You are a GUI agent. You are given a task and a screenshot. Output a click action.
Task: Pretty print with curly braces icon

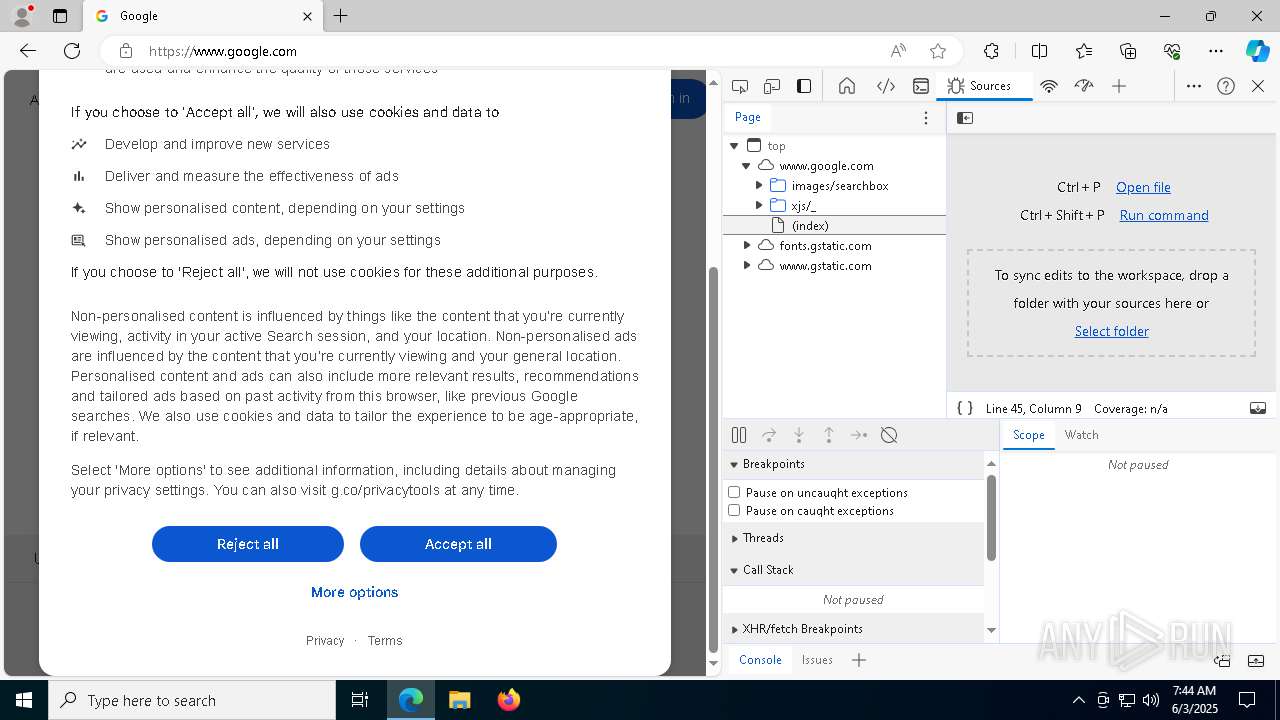(965, 408)
